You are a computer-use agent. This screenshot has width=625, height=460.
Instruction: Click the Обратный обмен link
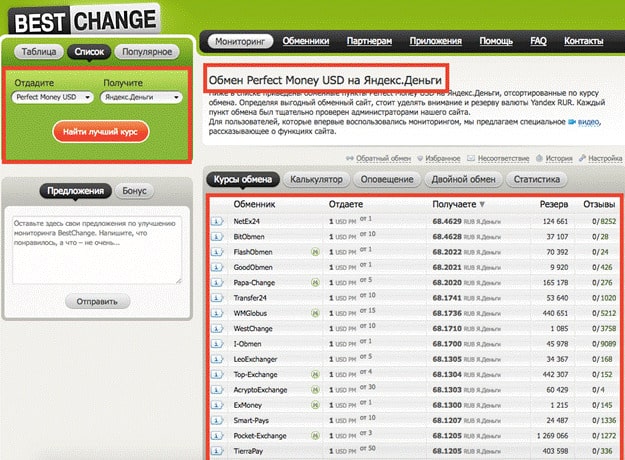coord(383,159)
